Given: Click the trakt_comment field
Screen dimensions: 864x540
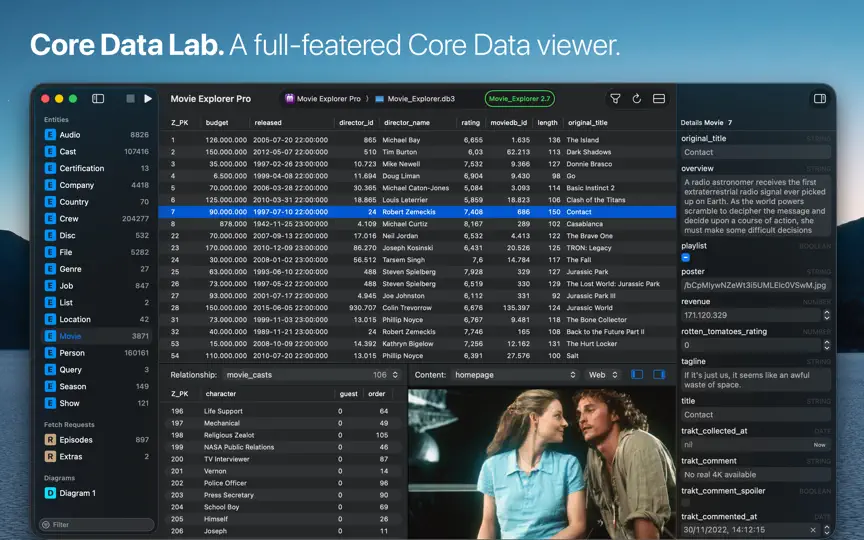Looking at the screenshot, I should coord(755,474).
